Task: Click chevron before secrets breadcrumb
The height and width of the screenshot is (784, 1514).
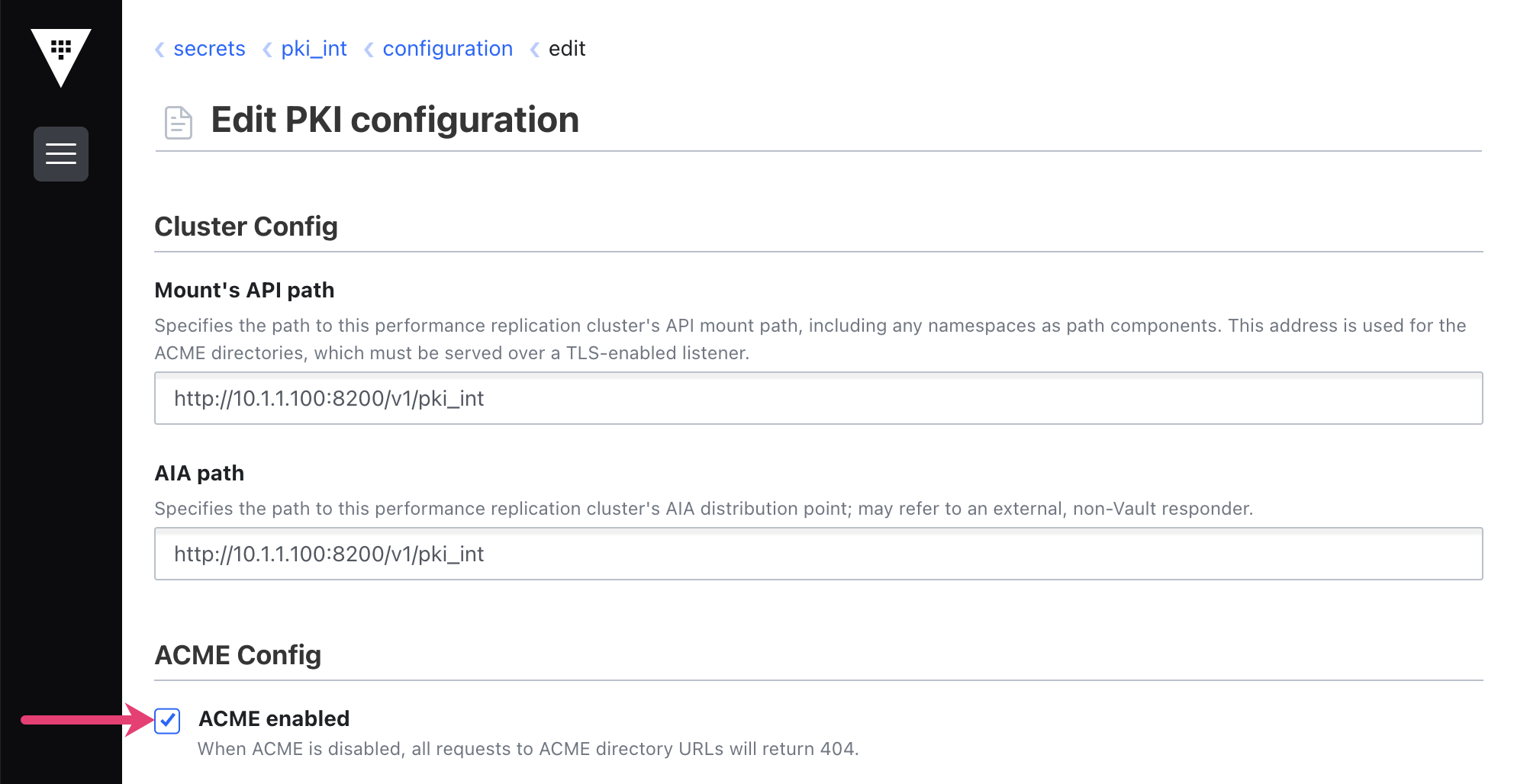Action: [x=159, y=50]
